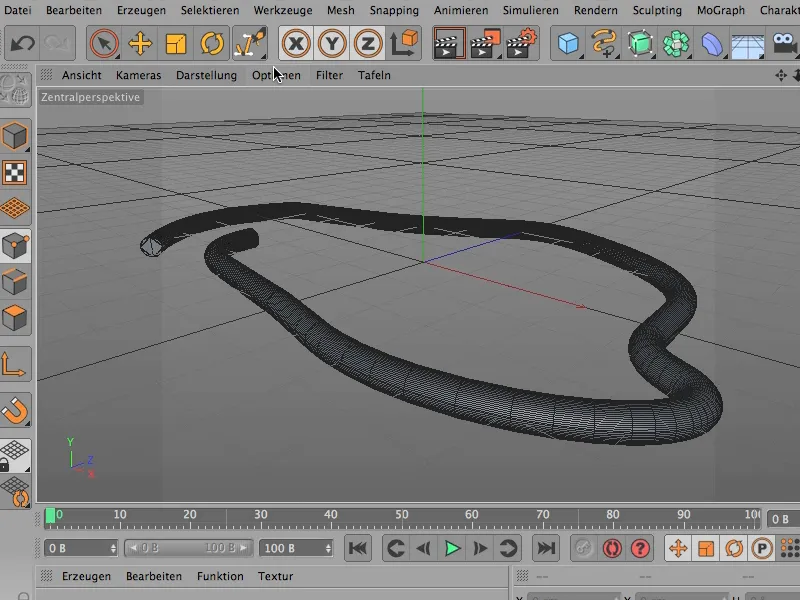Open the Werkzeuge menu
800x600 pixels.
[x=283, y=10]
